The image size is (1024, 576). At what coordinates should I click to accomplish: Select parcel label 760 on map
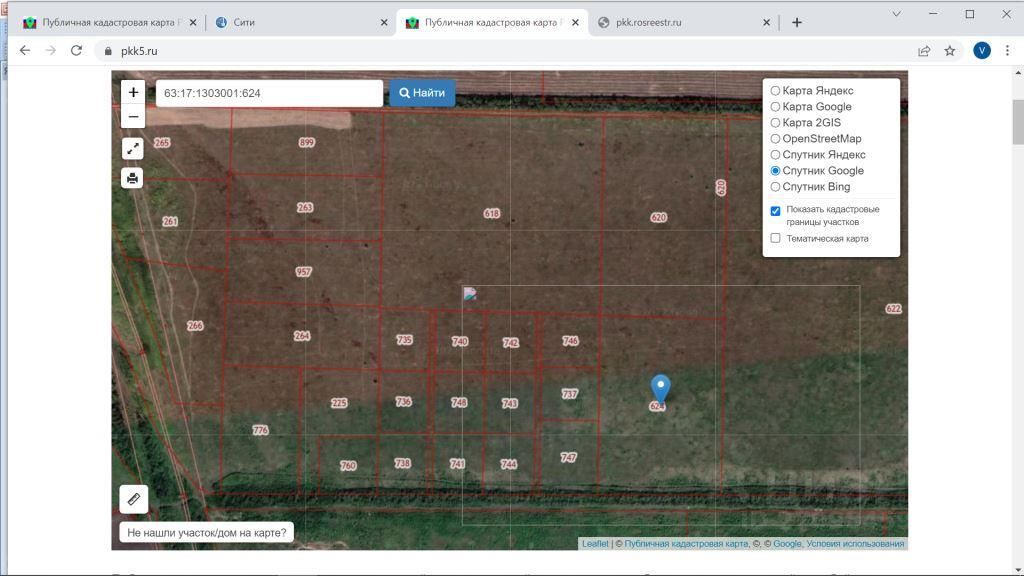(348, 466)
